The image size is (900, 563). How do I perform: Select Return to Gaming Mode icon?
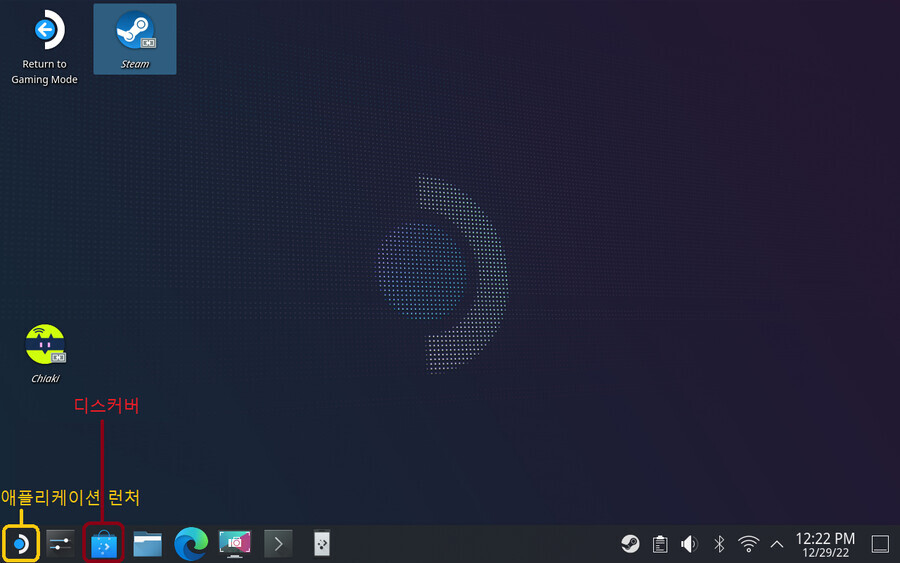pyautogui.click(x=44, y=47)
